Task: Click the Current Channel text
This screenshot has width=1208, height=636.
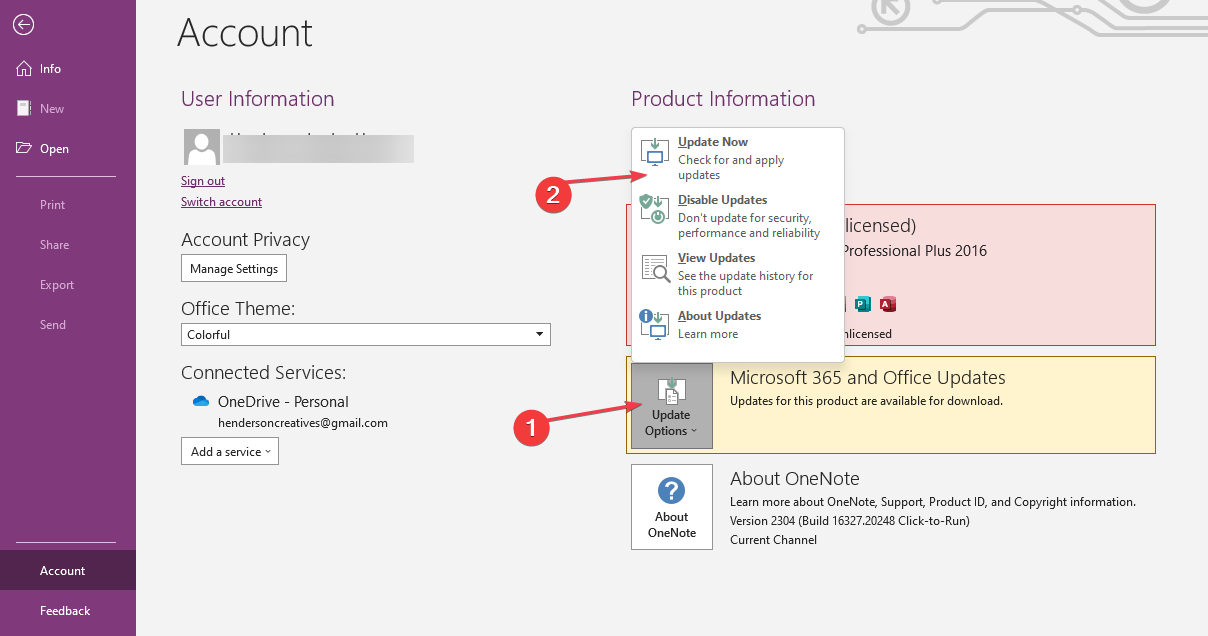Action: coord(773,540)
